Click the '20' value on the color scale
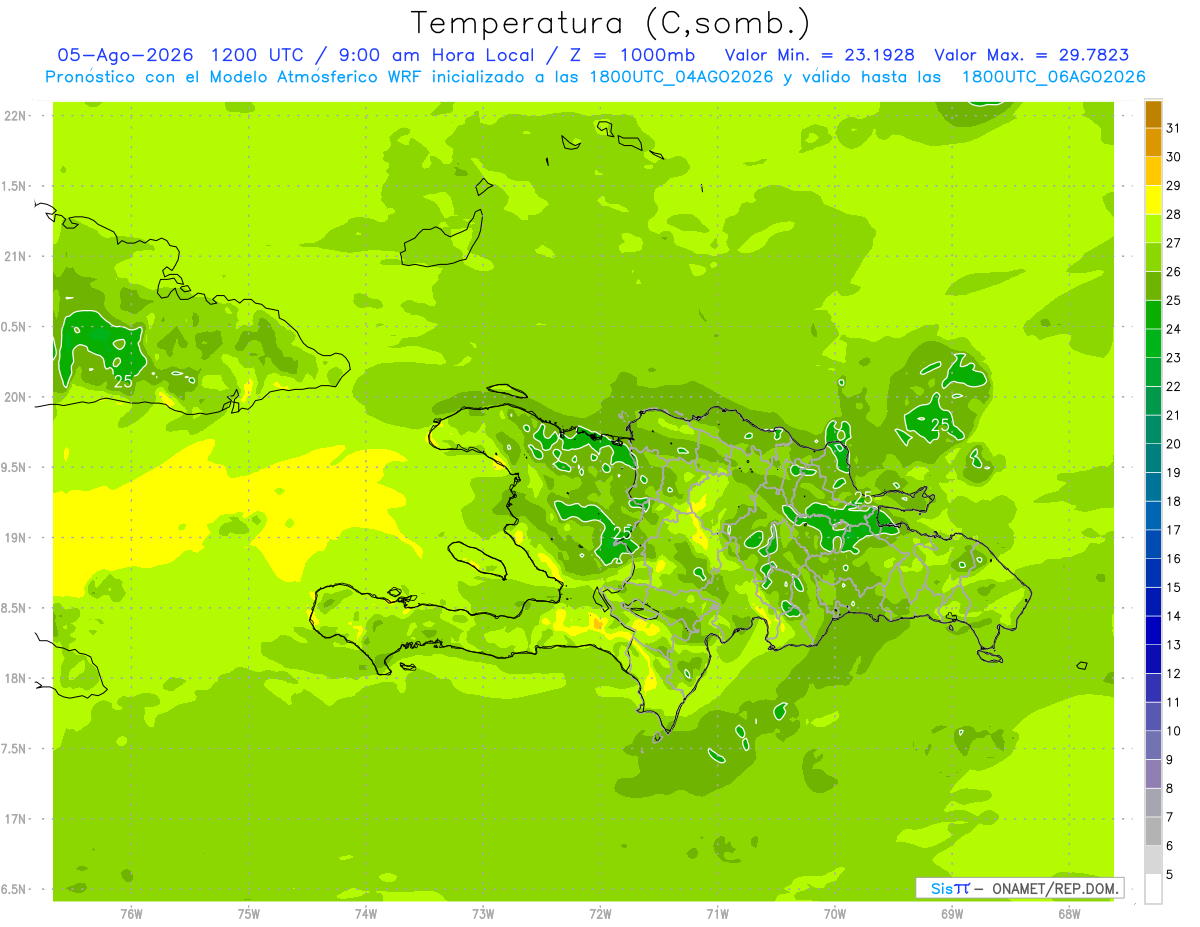Image resolution: width=1200 pixels, height=927 pixels. (x=1174, y=444)
